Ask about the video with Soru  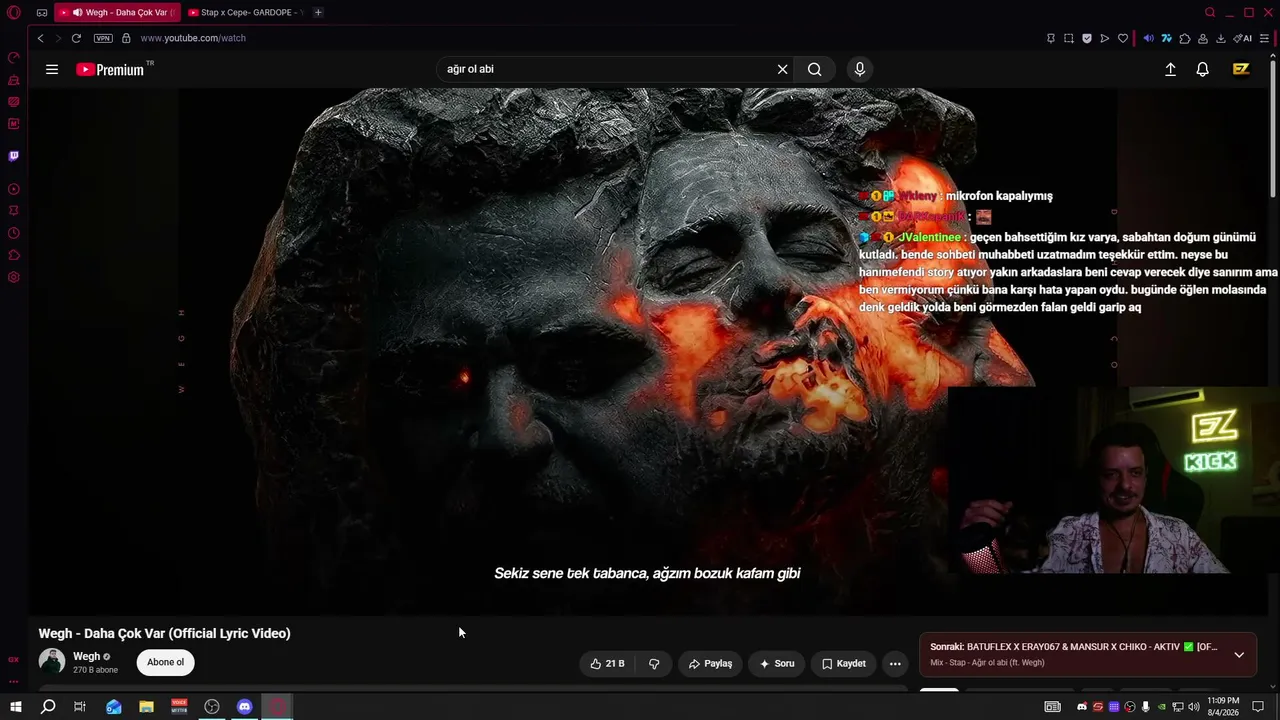[777, 663]
